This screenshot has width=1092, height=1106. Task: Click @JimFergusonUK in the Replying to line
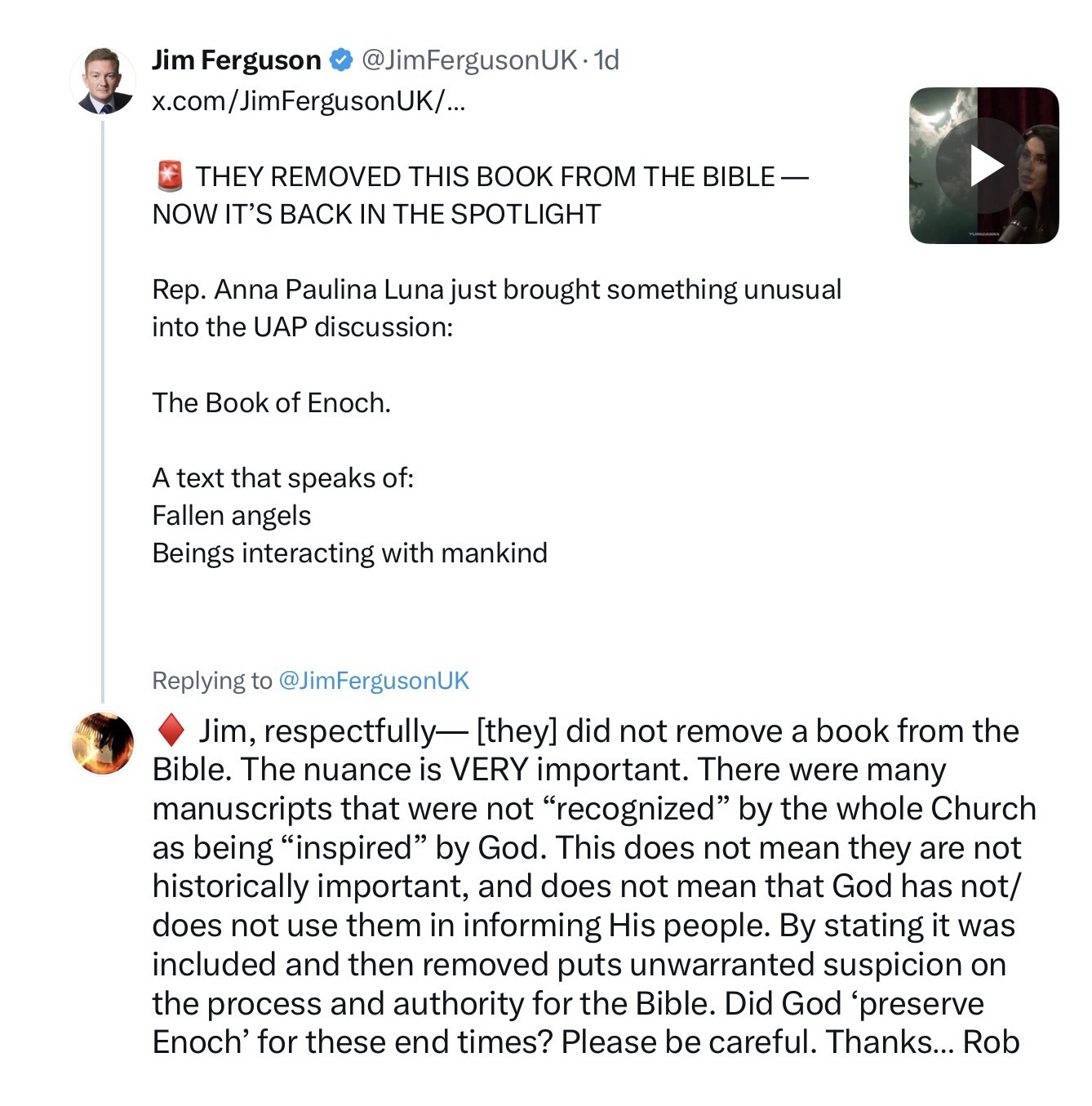[374, 681]
